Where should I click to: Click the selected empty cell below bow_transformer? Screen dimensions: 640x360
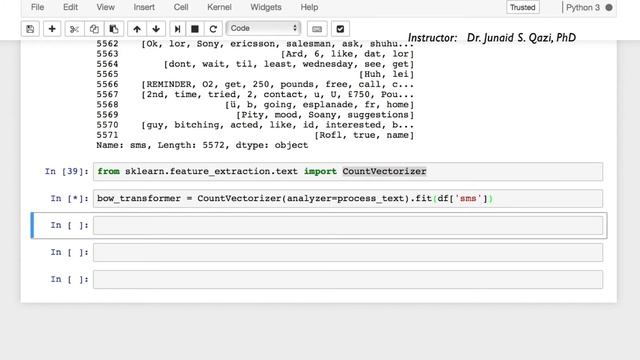click(x=348, y=225)
